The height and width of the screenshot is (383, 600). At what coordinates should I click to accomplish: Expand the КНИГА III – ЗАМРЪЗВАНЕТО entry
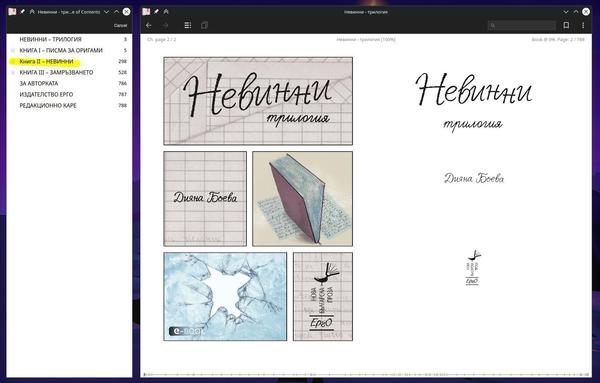13,73
